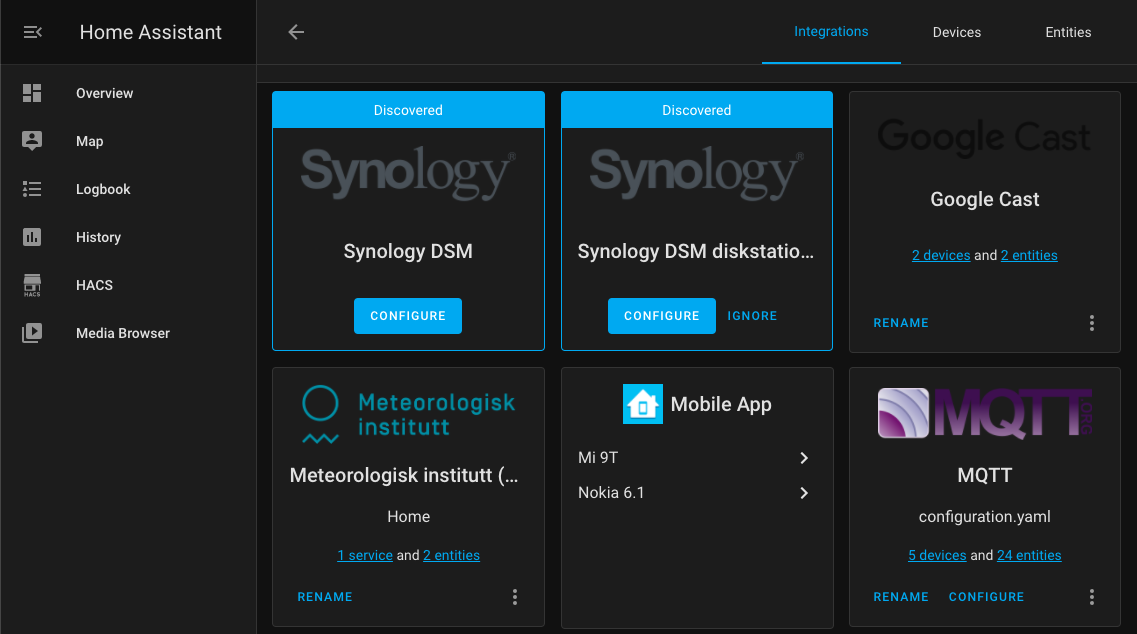This screenshot has width=1137, height=634.
Task: Click the Map sidebar icon
Action: click(x=32, y=141)
